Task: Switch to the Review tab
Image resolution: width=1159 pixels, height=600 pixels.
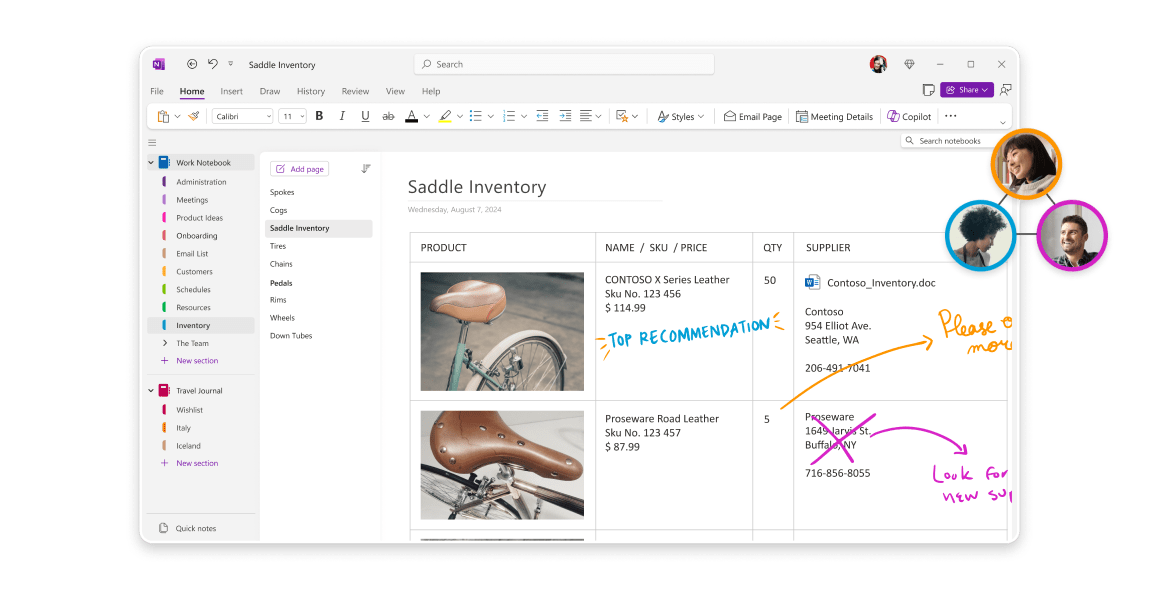Action: (356, 91)
